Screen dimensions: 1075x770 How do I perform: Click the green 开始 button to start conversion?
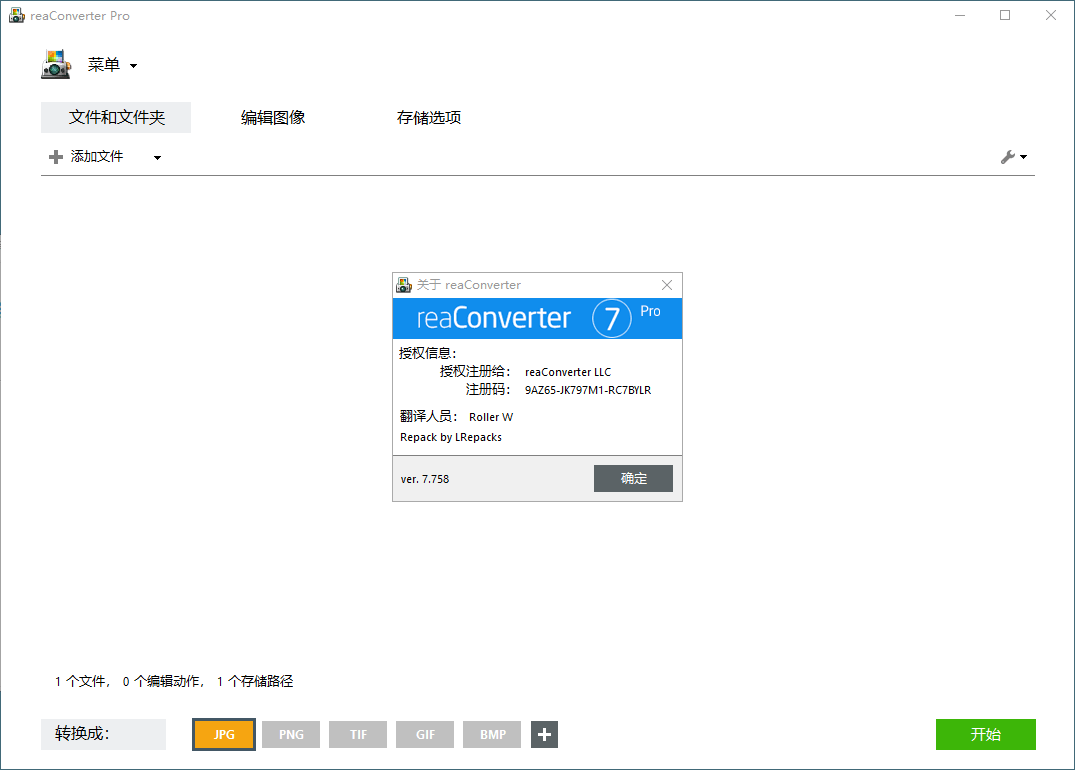coord(985,734)
